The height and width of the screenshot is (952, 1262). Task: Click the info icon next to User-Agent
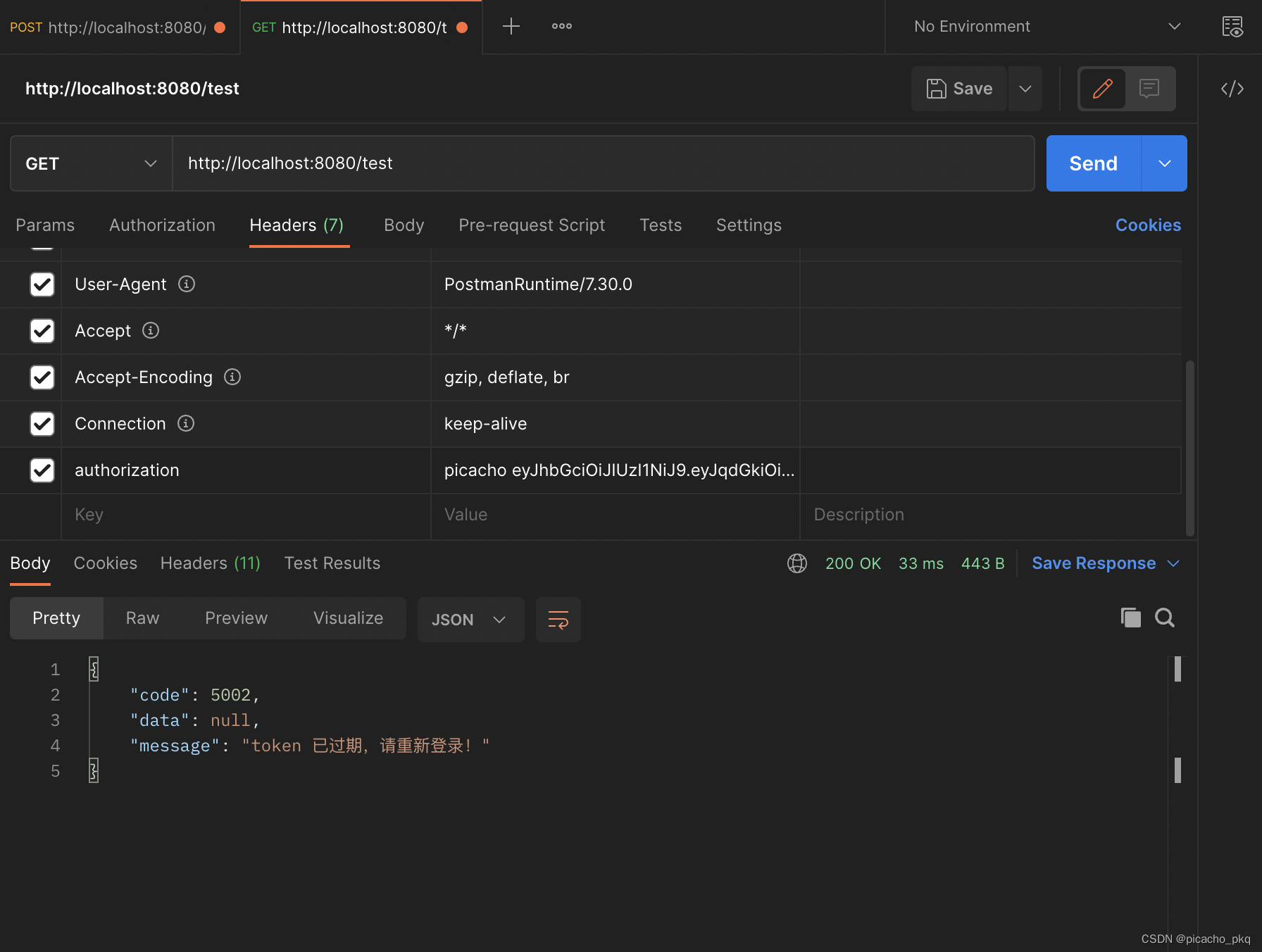pyautogui.click(x=187, y=284)
